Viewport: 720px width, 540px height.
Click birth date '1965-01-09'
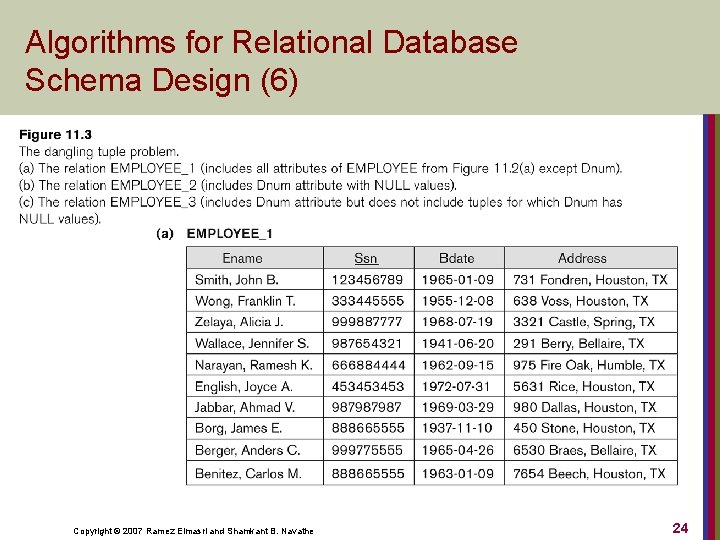[458, 280]
